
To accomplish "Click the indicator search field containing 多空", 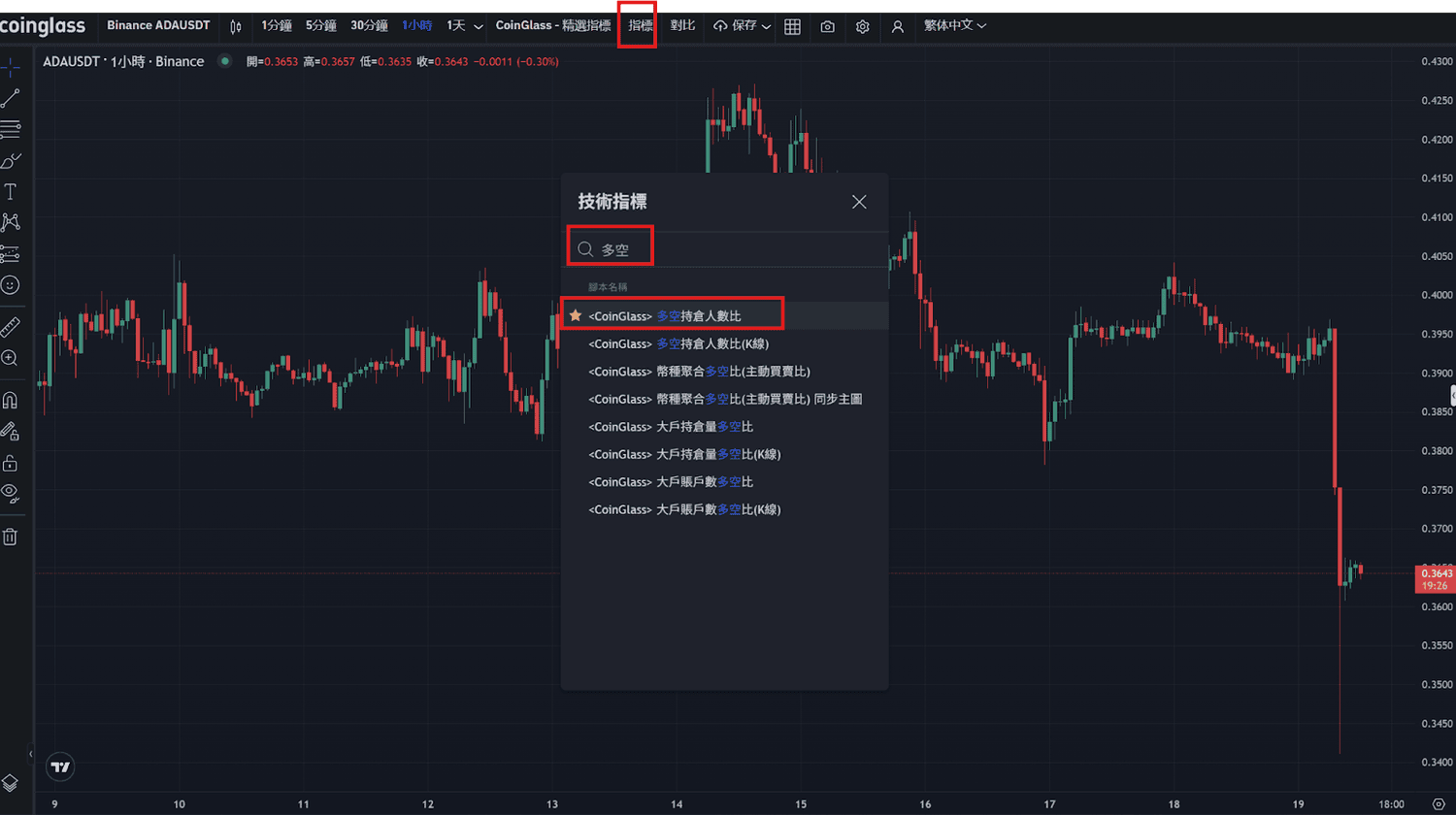I will tap(725, 249).
